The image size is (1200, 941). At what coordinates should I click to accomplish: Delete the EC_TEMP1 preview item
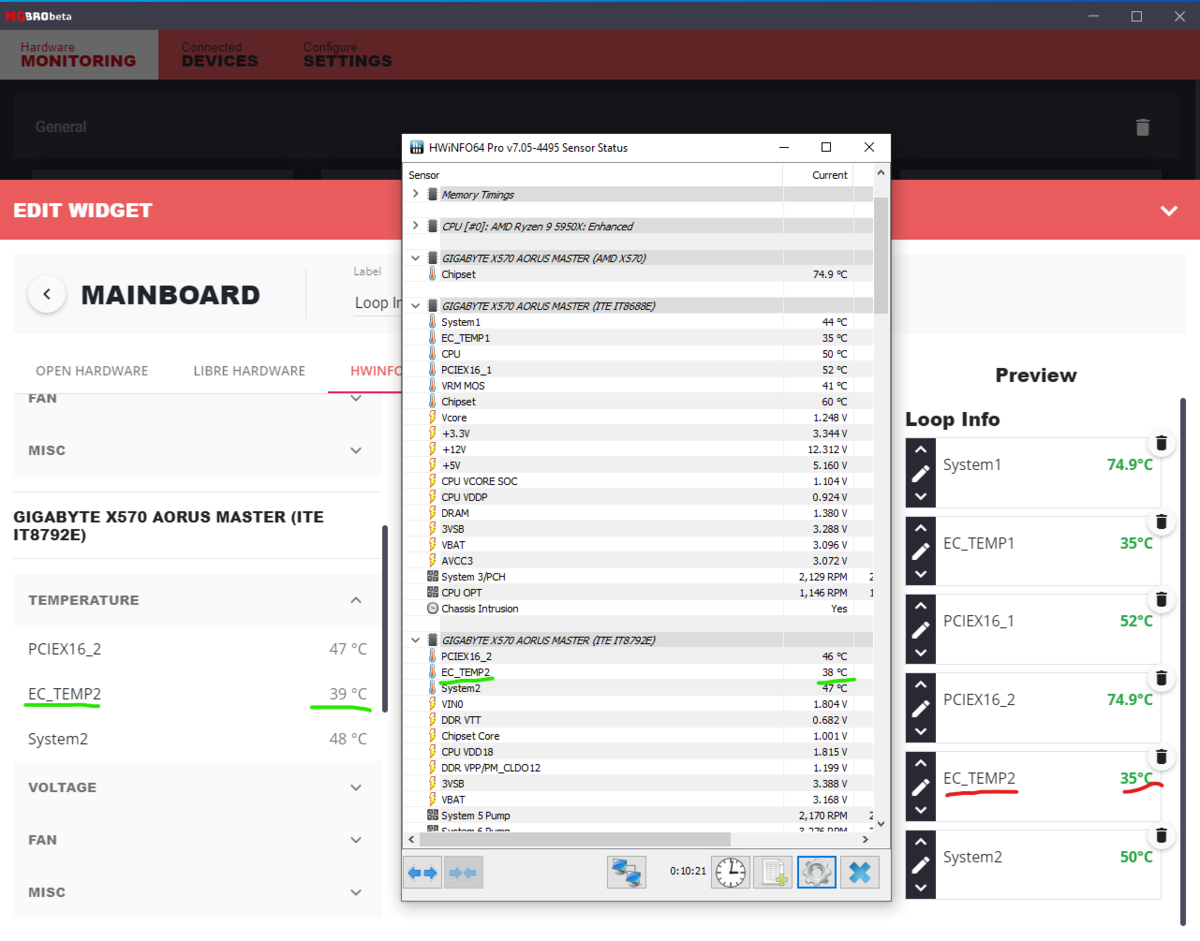click(x=1161, y=521)
